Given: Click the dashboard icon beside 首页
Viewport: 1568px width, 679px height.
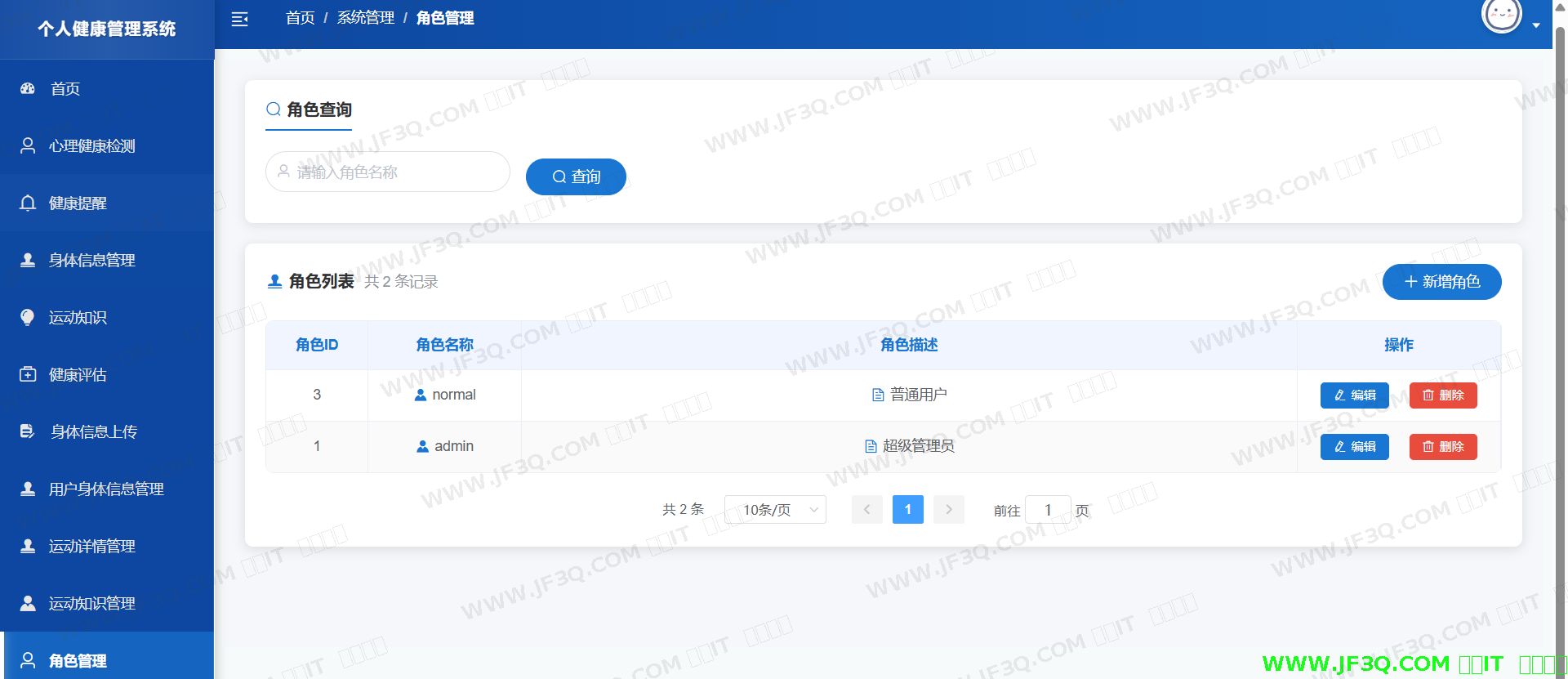Looking at the screenshot, I should (28, 88).
